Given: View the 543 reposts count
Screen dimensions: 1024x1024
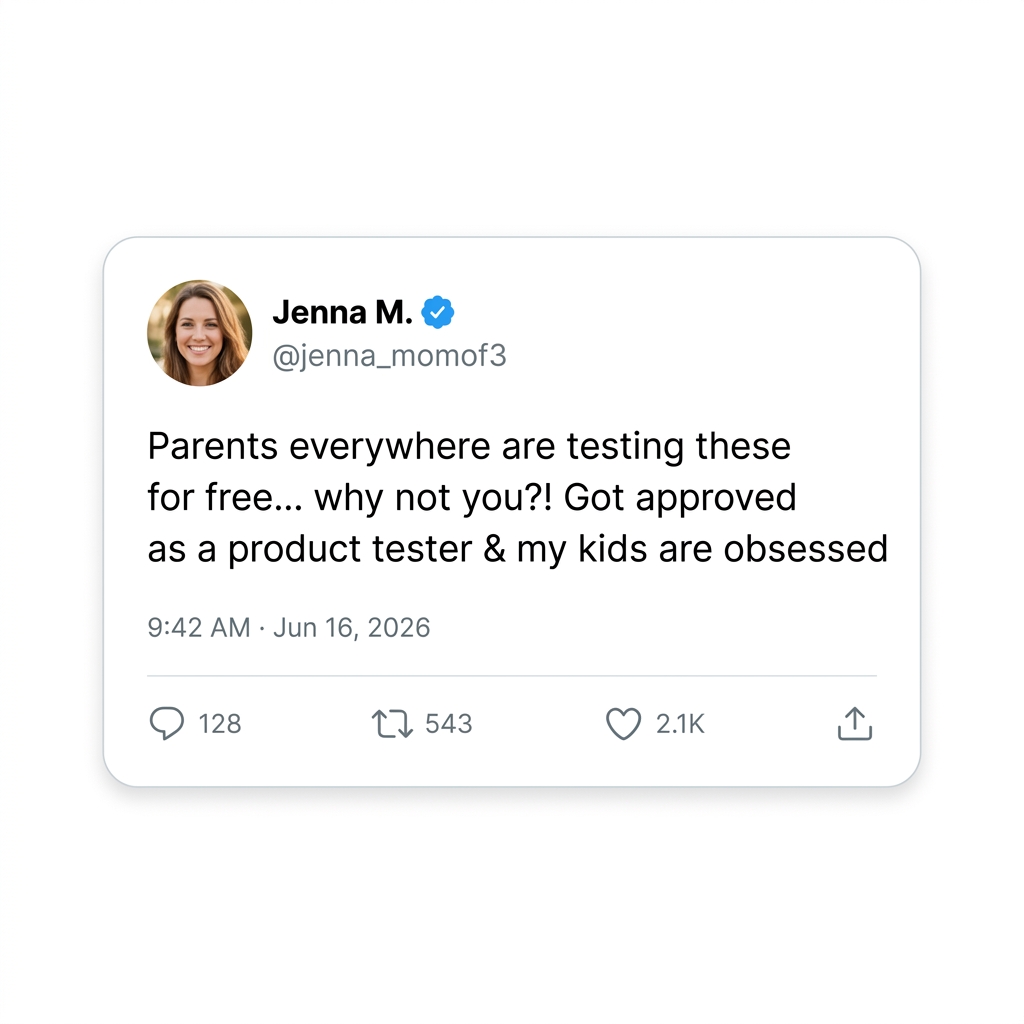Looking at the screenshot, I should (x=449, y=724).
